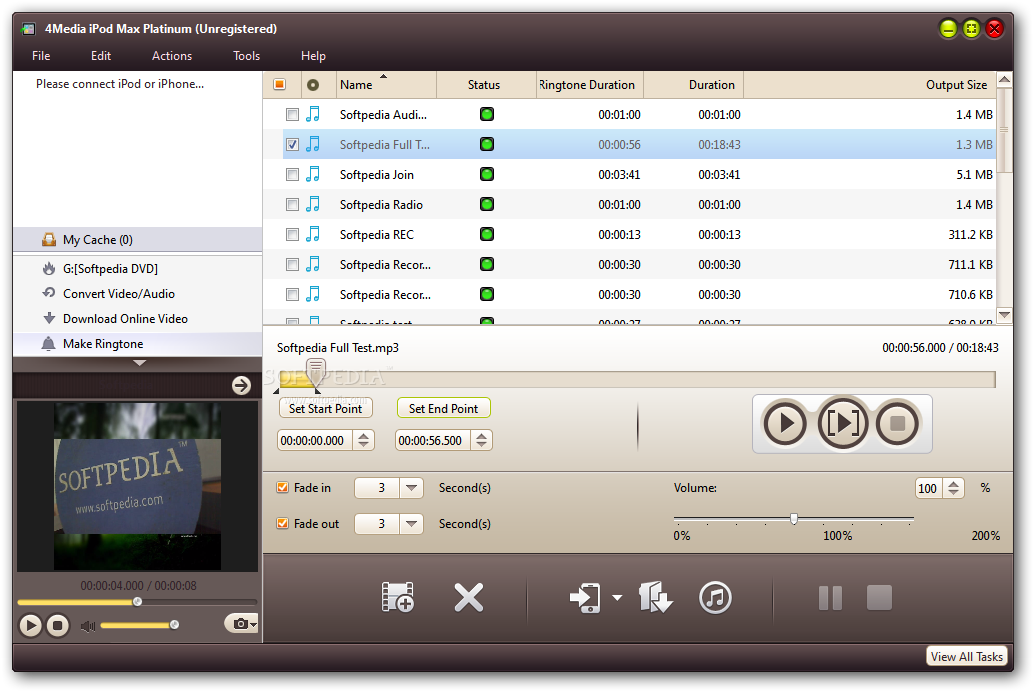1034x692 pixels.
Task: Check the Softpedia Audi... row checkbox
Action: coord(292,115)
